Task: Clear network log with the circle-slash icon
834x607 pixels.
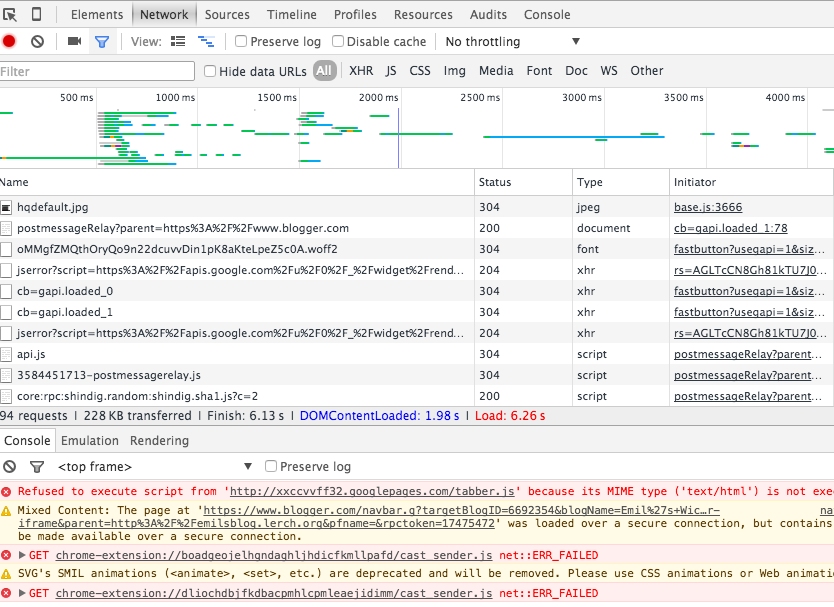Action: tap(37, 41)
